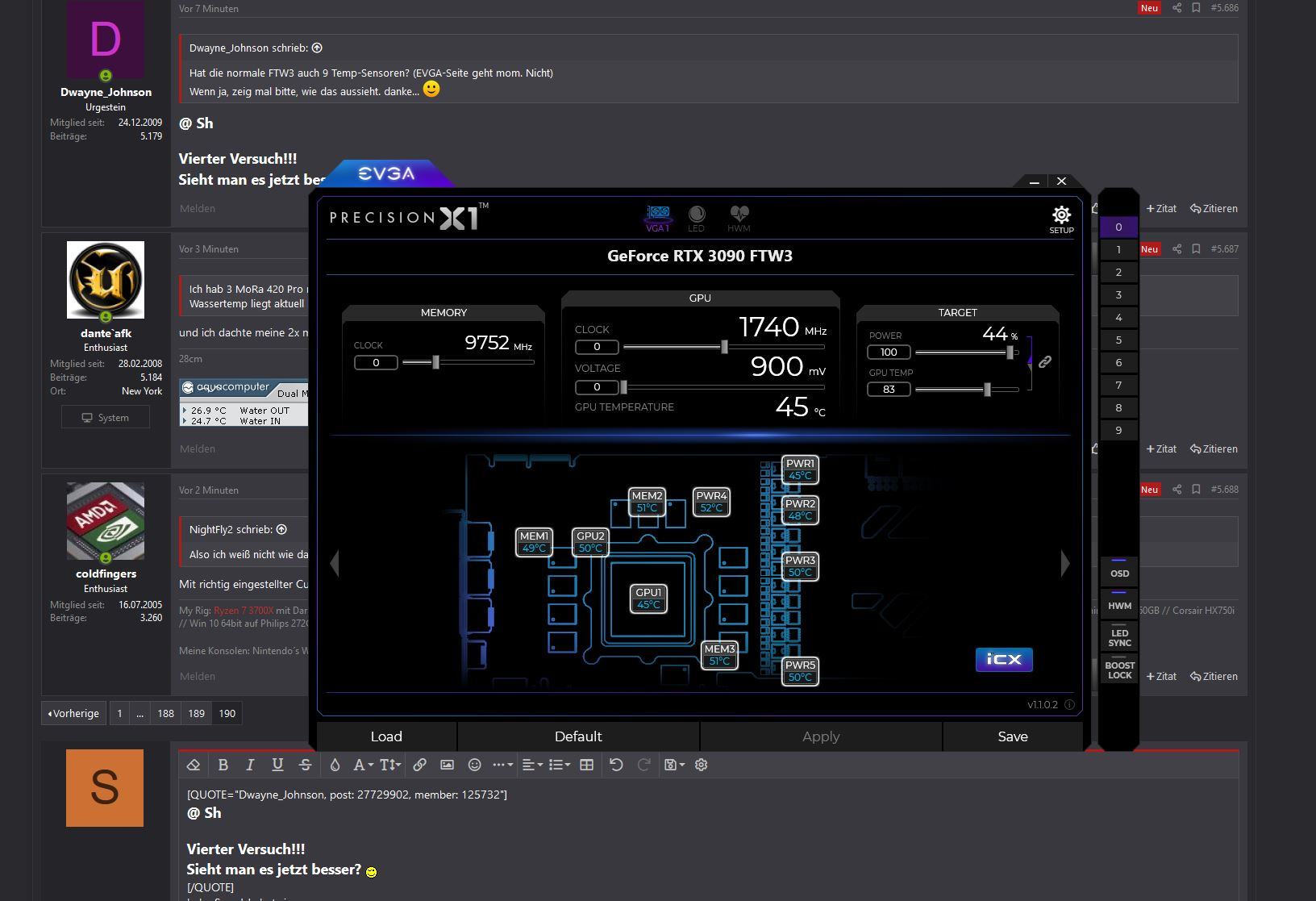Open the Precision X1 Setup gear
The width and height of the screenshot is (1316, 901).
1060,216
